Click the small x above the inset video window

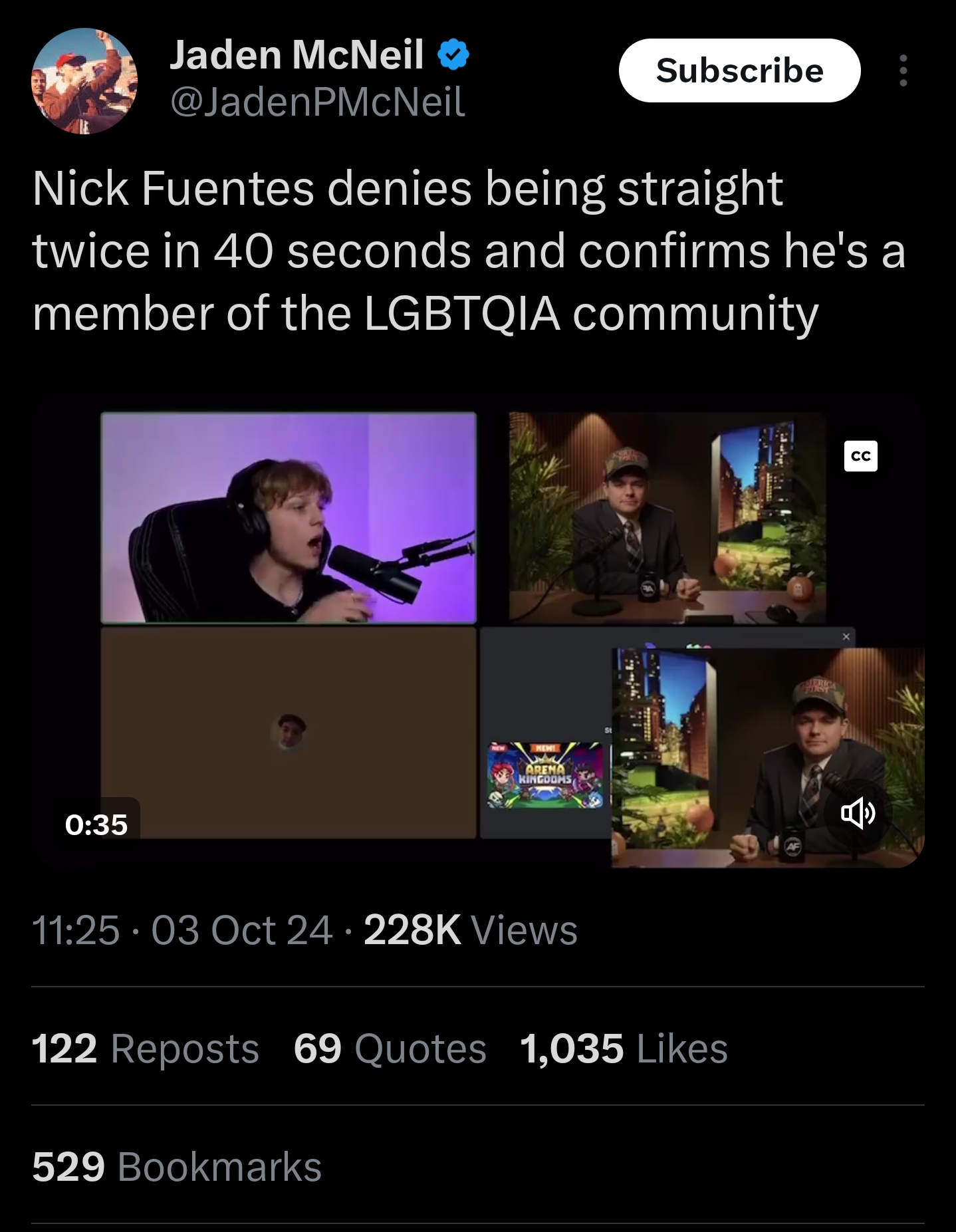tap(846, 637)
